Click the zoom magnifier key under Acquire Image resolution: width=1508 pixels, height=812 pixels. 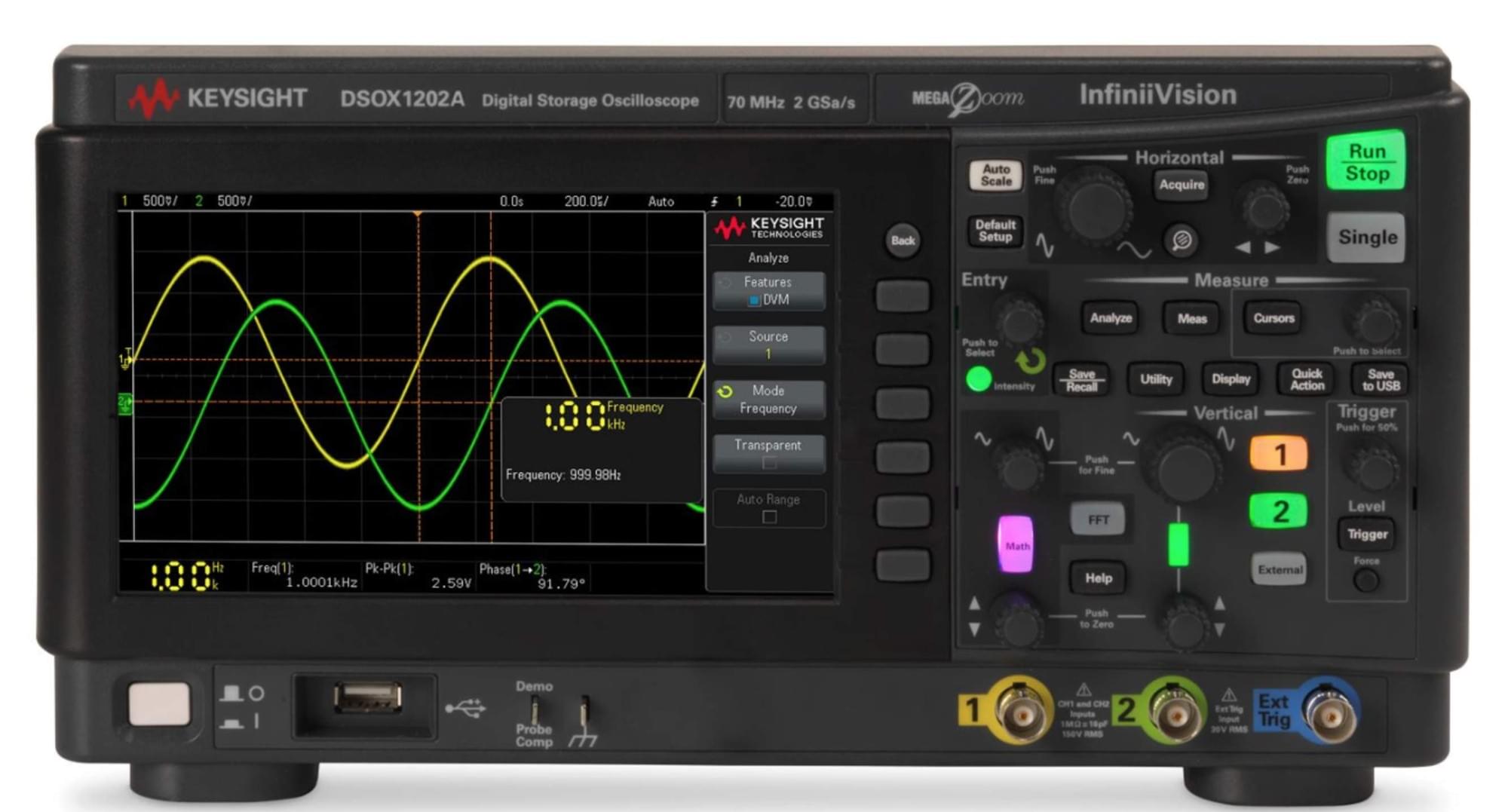[x=1182, y=241]
